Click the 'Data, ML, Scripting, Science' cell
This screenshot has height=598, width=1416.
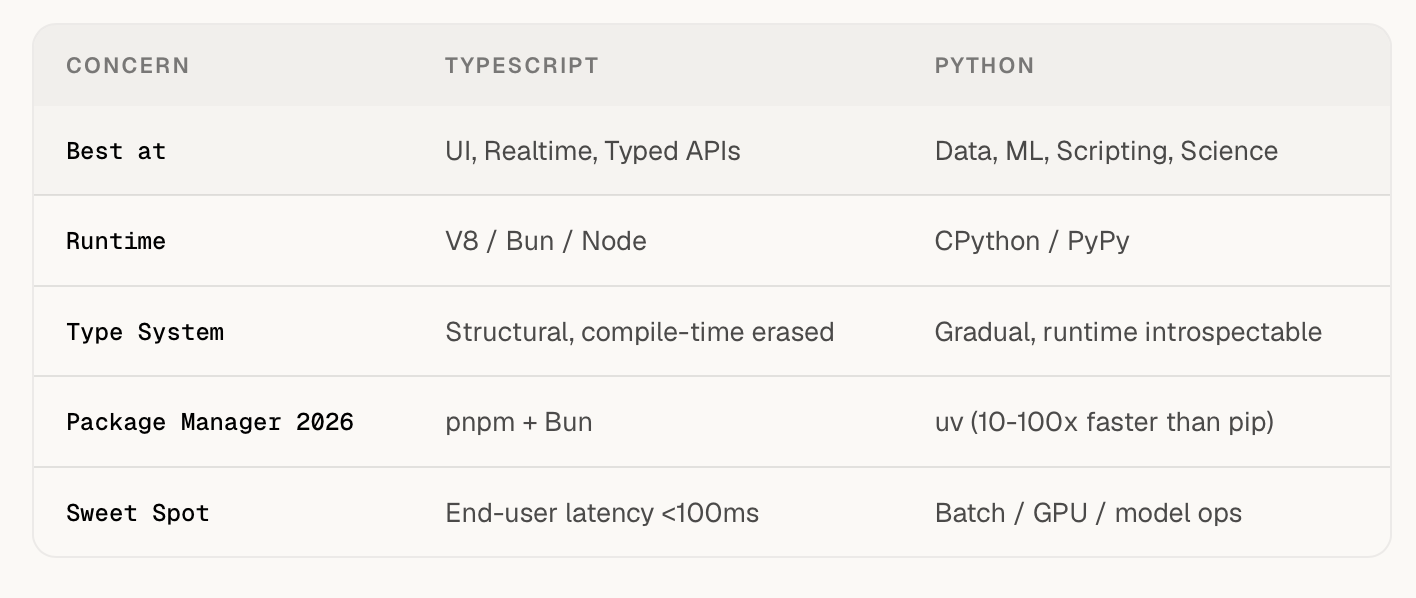pos(1106,151)
